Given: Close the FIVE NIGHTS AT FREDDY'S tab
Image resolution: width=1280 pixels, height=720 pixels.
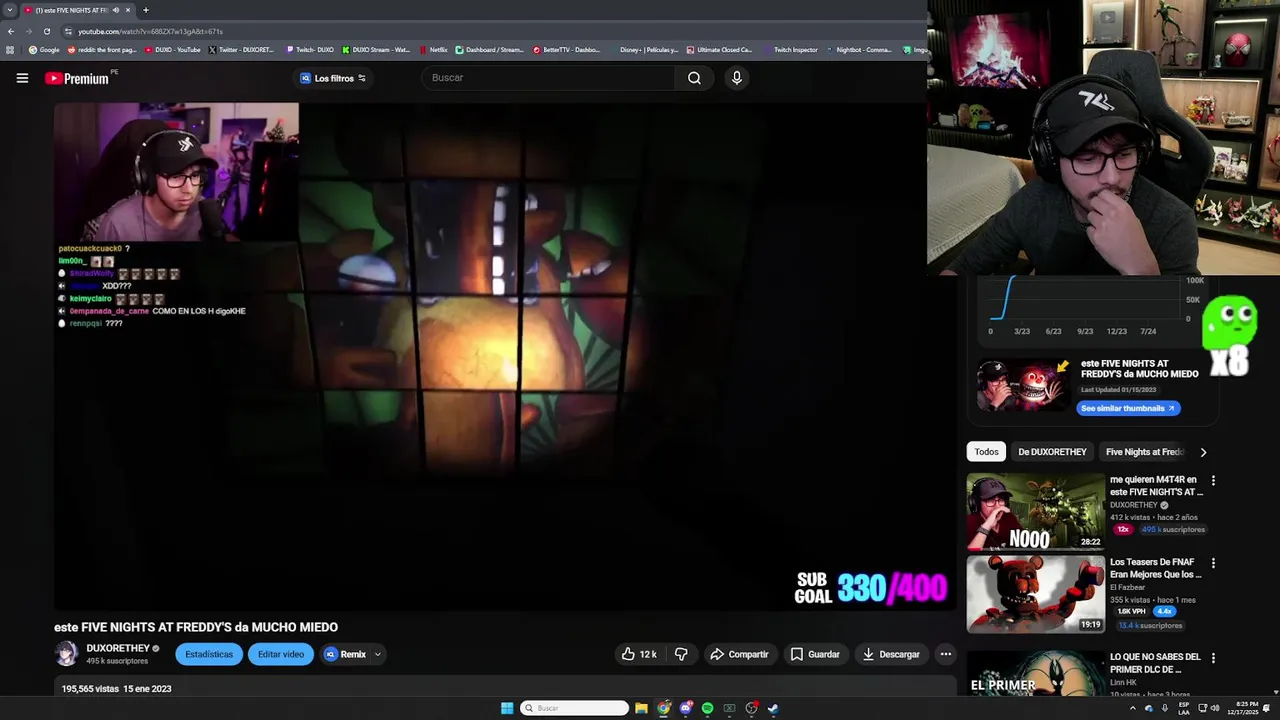Looking at the screenshot, I should [127, 10].
